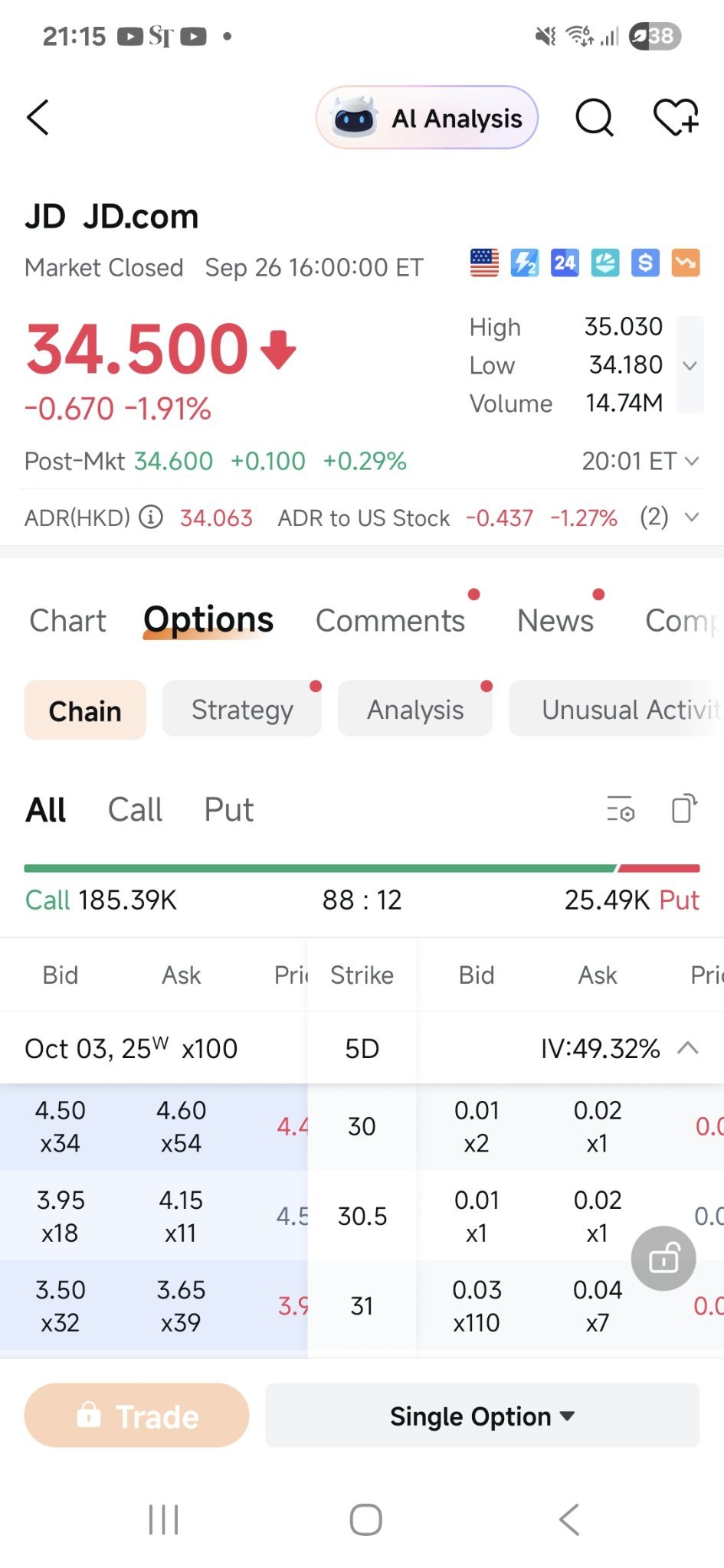Open the Strategy sub-tab
Viewport: 724px width, 1568px height.
tap(242, 710)
